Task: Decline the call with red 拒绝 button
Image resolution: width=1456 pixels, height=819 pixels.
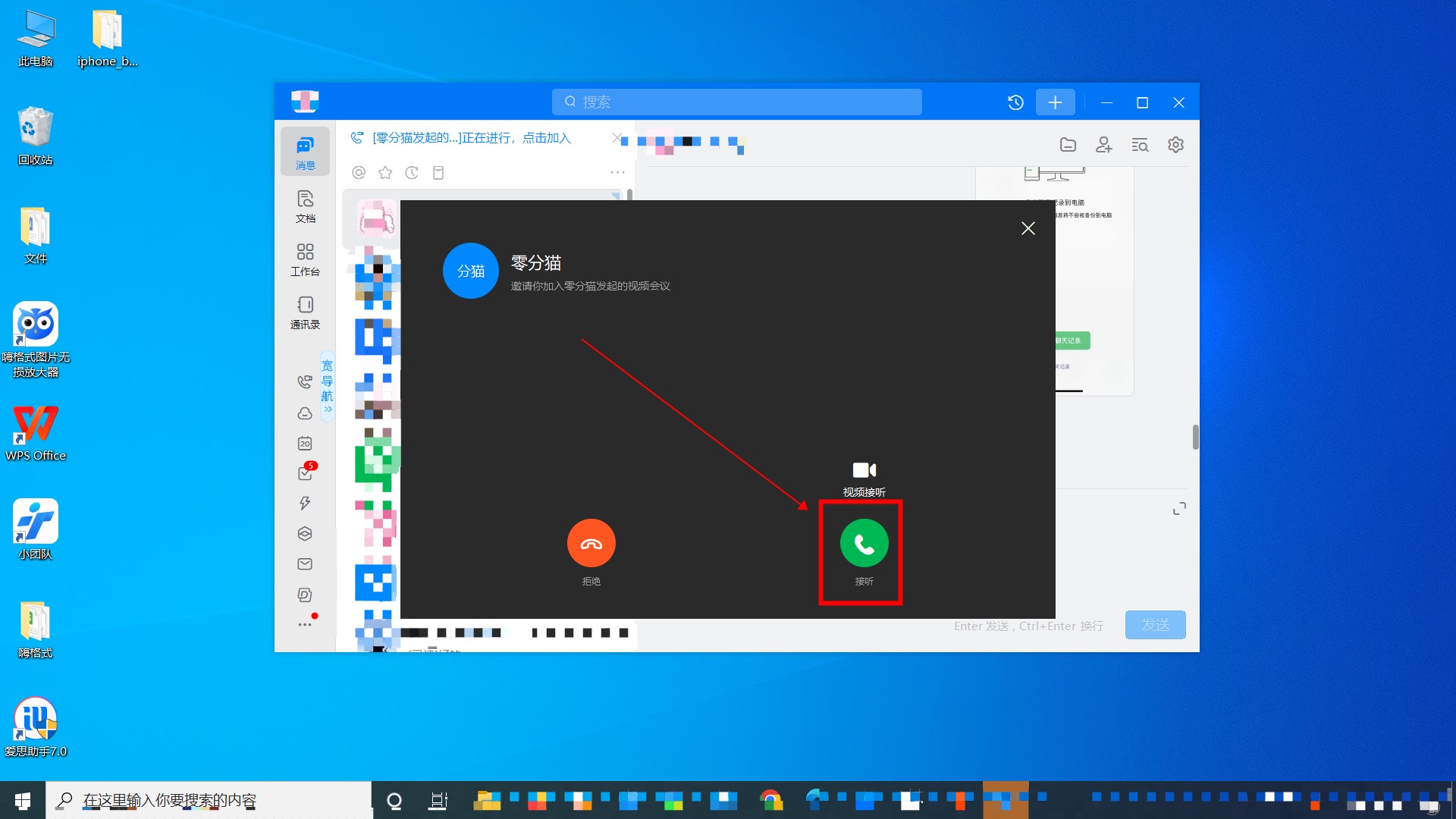Action: pos(591,543)
